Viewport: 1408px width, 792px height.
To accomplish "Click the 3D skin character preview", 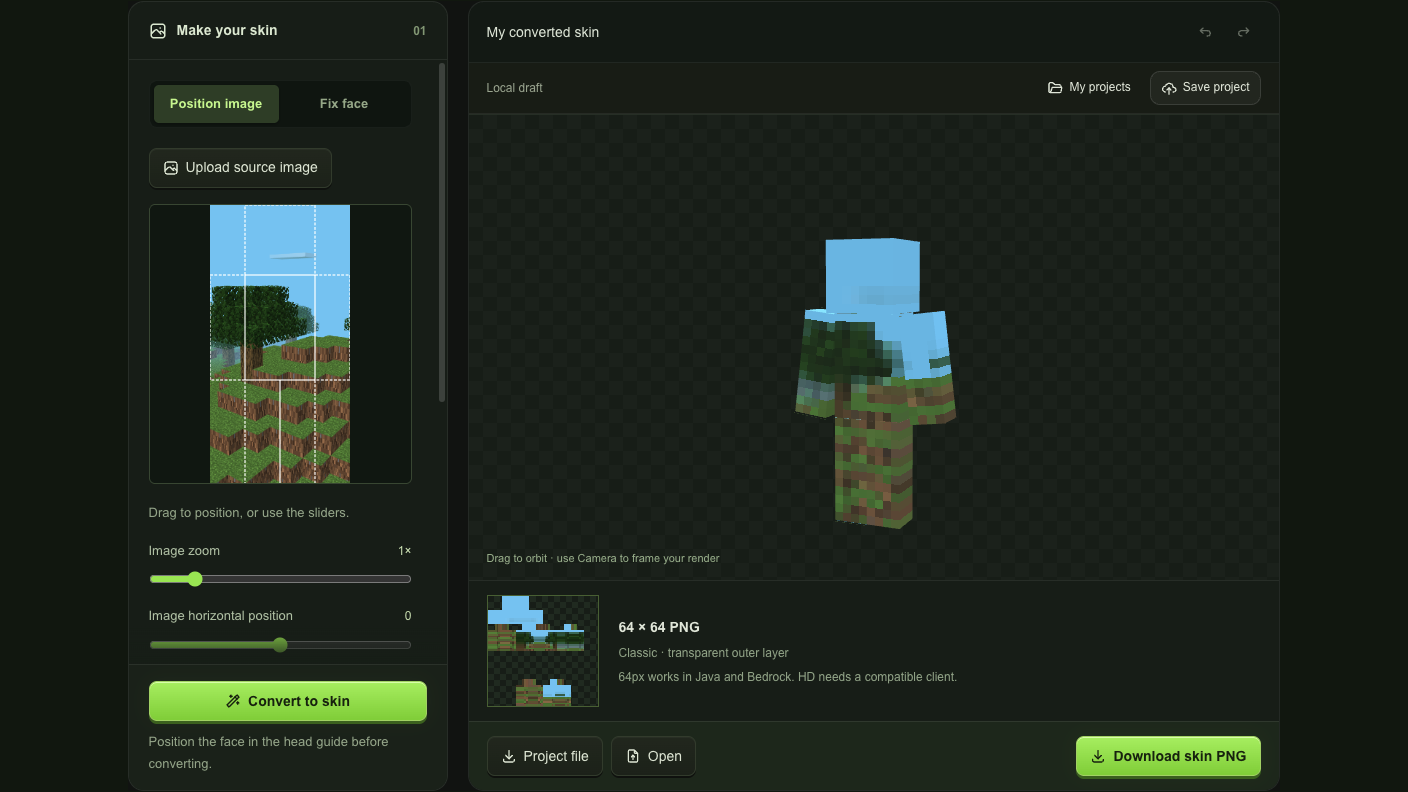I will point(876,383).
